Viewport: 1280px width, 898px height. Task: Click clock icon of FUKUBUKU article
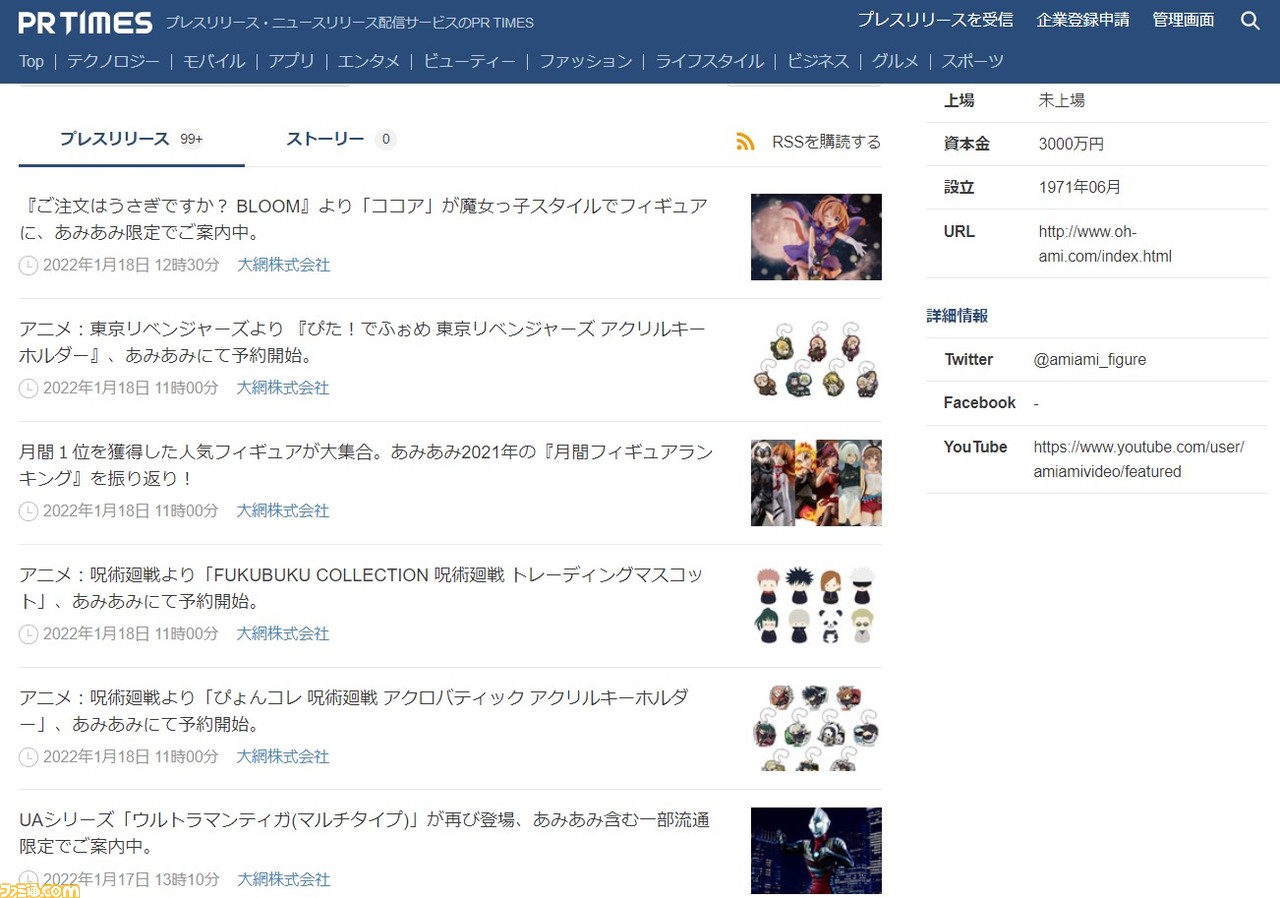coord(28,634)
